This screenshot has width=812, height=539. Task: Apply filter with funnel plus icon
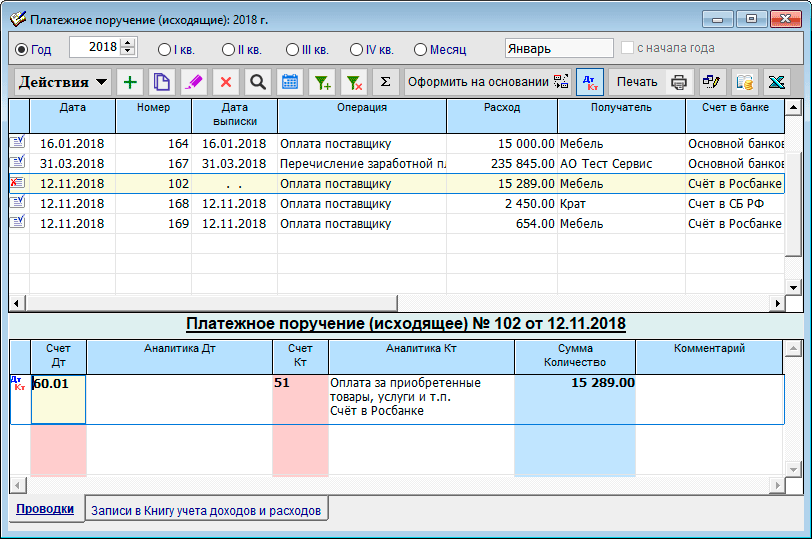[322, 82]
